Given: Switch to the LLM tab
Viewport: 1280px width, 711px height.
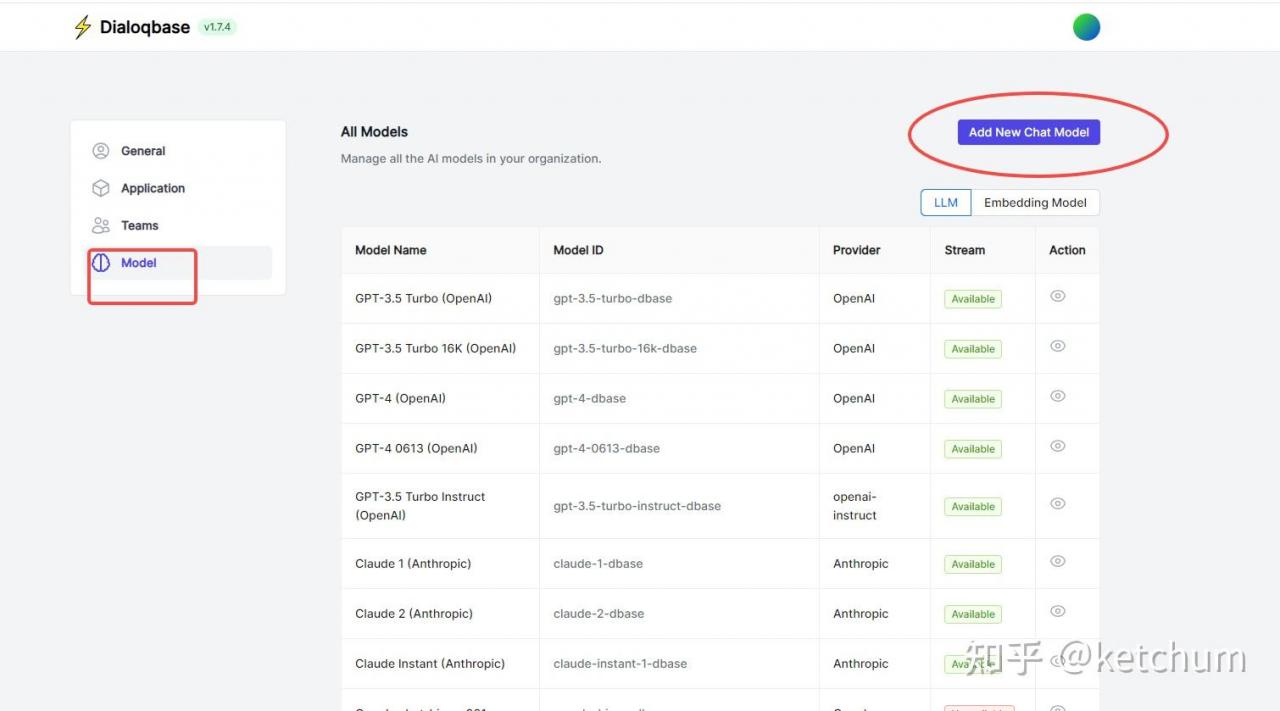Looking at the screenshot, I should pos(946,202).
